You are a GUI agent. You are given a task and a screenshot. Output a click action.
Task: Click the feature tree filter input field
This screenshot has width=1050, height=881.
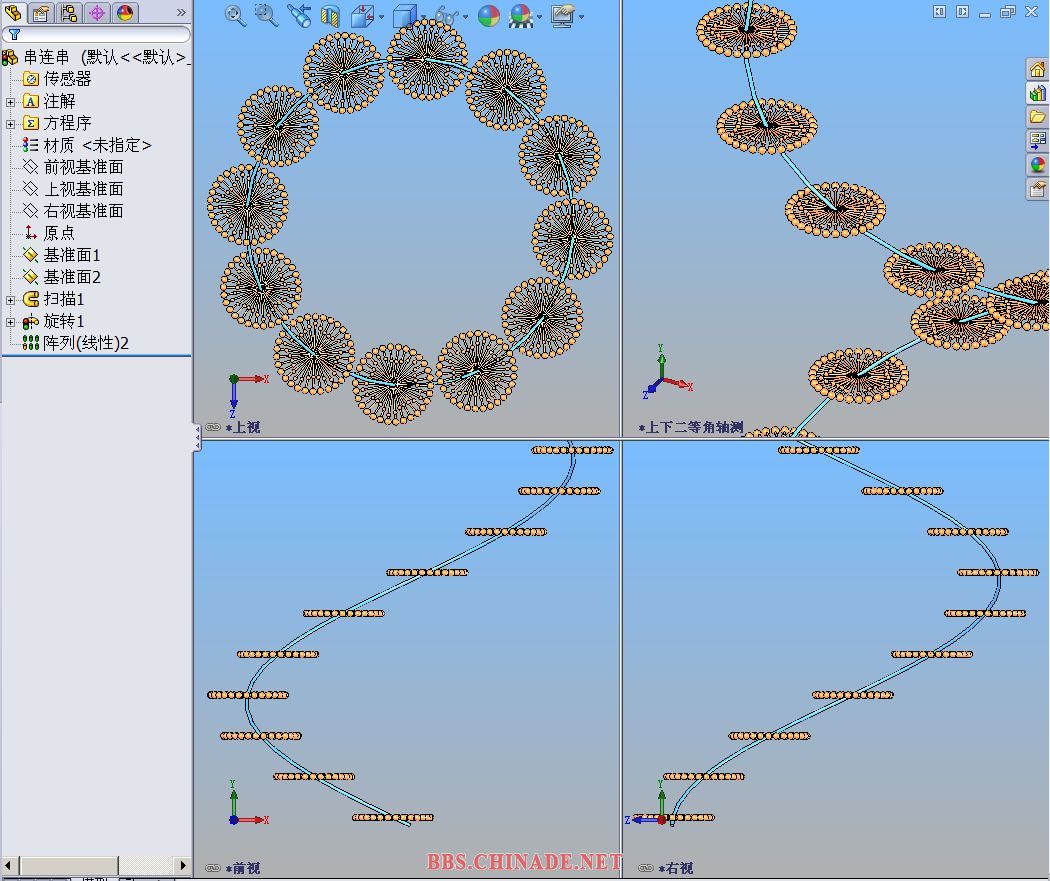pyautogui.click(x=100, y=34)
